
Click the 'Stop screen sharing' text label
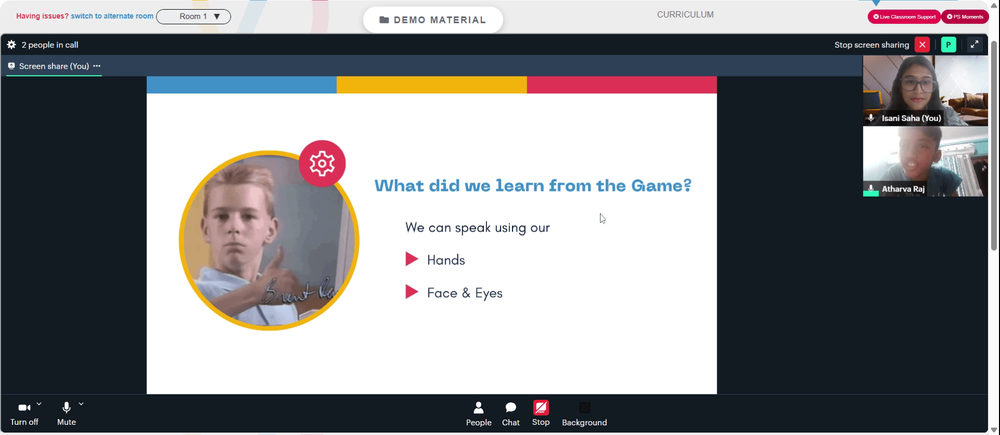[872, 45]
